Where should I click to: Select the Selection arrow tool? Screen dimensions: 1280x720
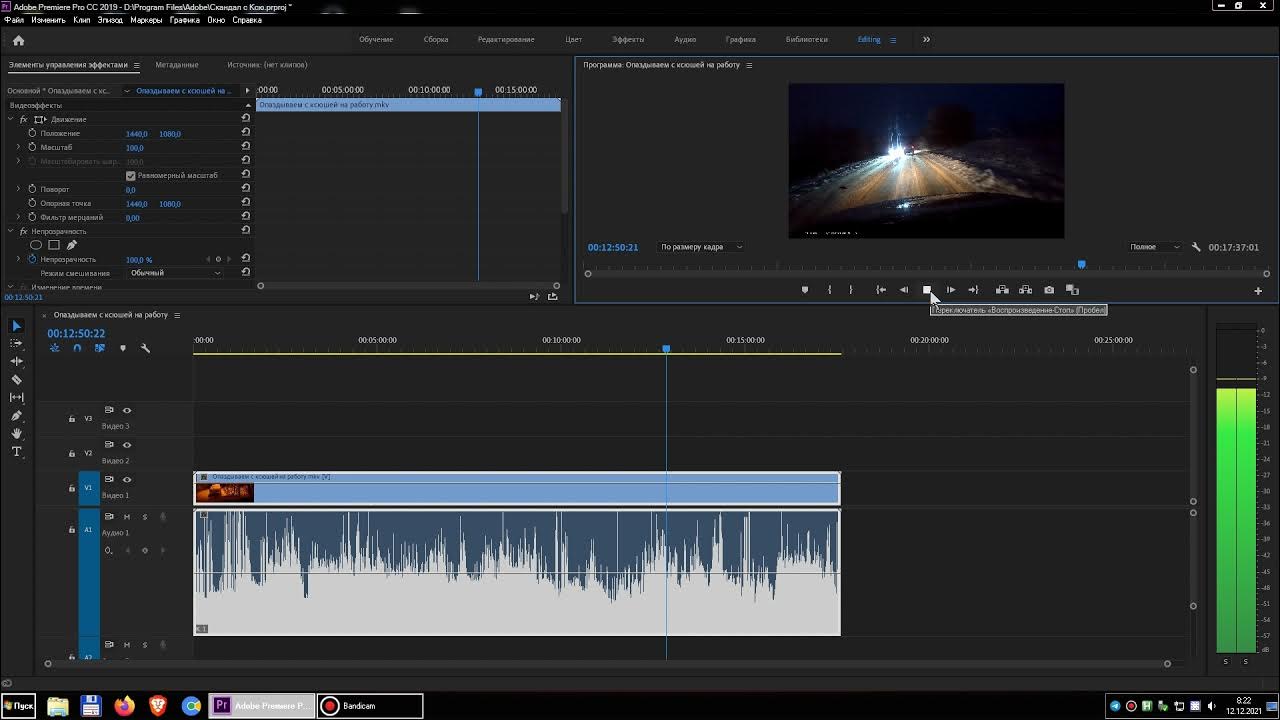pyautogui.click(x=16, y=326)
